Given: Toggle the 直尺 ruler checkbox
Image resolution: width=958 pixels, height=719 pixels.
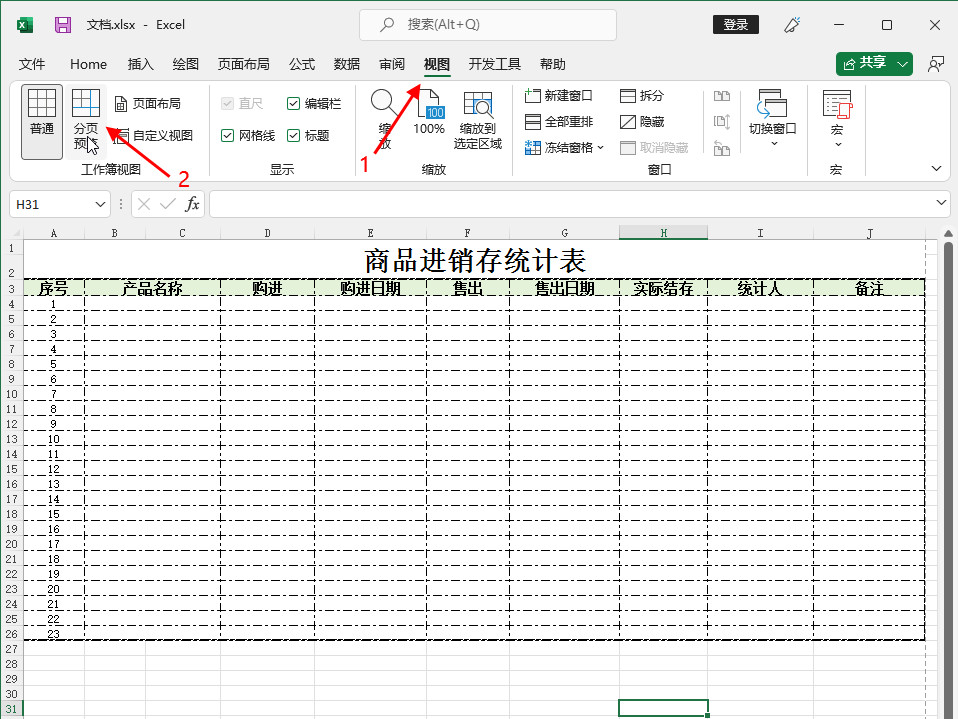Looking at the screenshot, I should click(227, 104).
